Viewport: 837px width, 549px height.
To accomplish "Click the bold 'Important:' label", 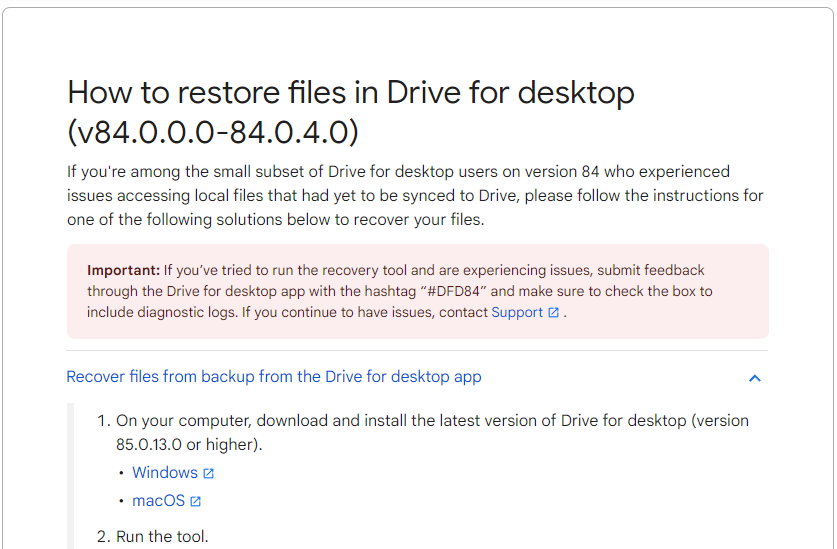I will pos(124,270).
